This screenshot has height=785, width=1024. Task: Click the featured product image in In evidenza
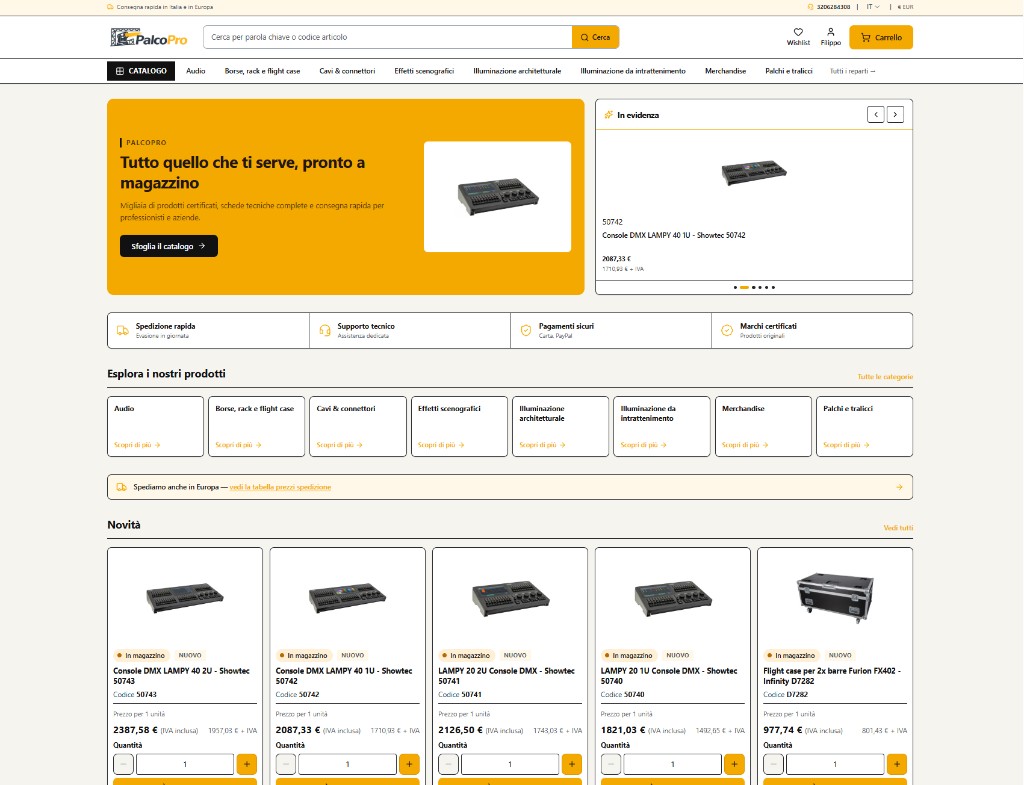(754, 173)
